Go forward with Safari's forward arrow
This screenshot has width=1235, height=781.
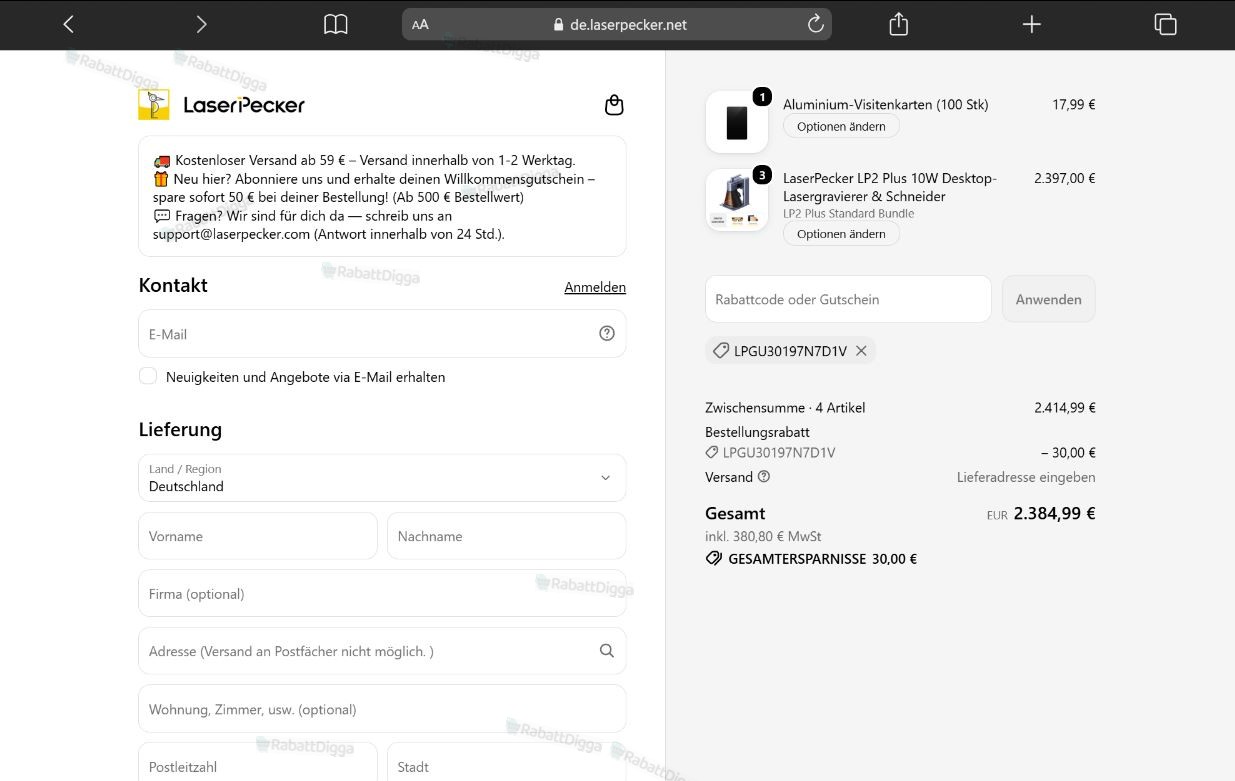pos(201,24)
